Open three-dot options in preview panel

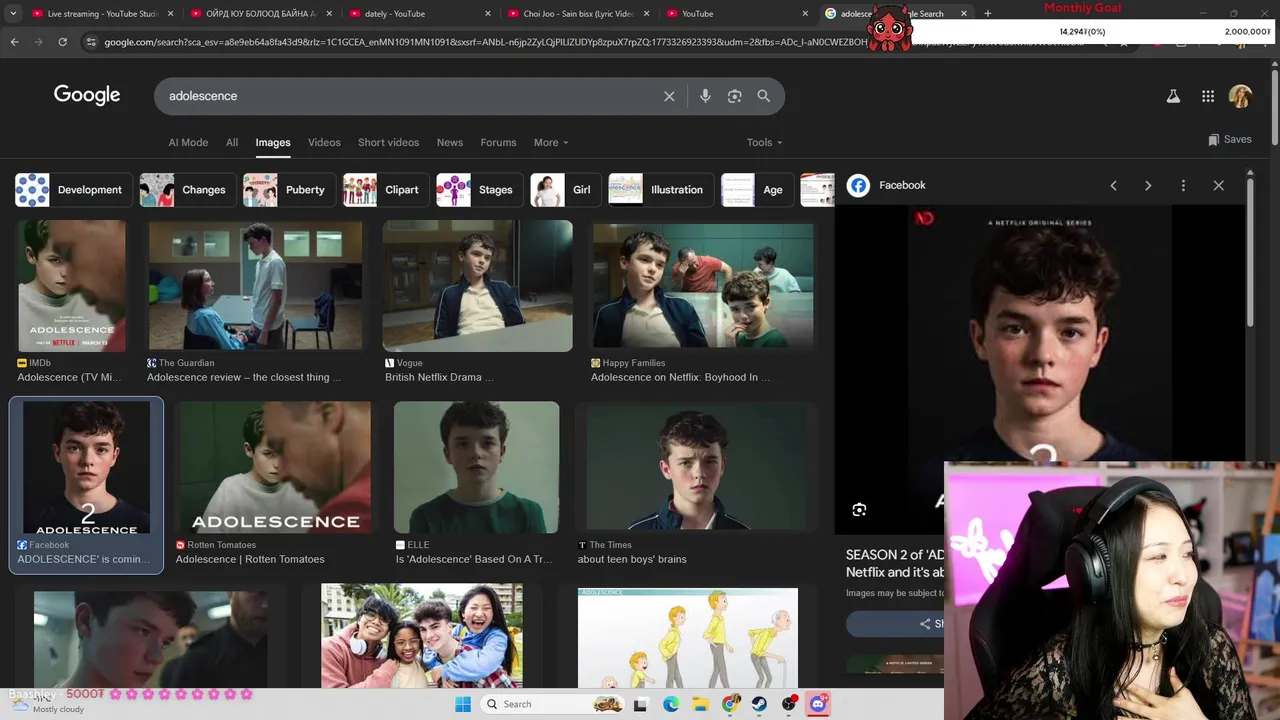1183,185
